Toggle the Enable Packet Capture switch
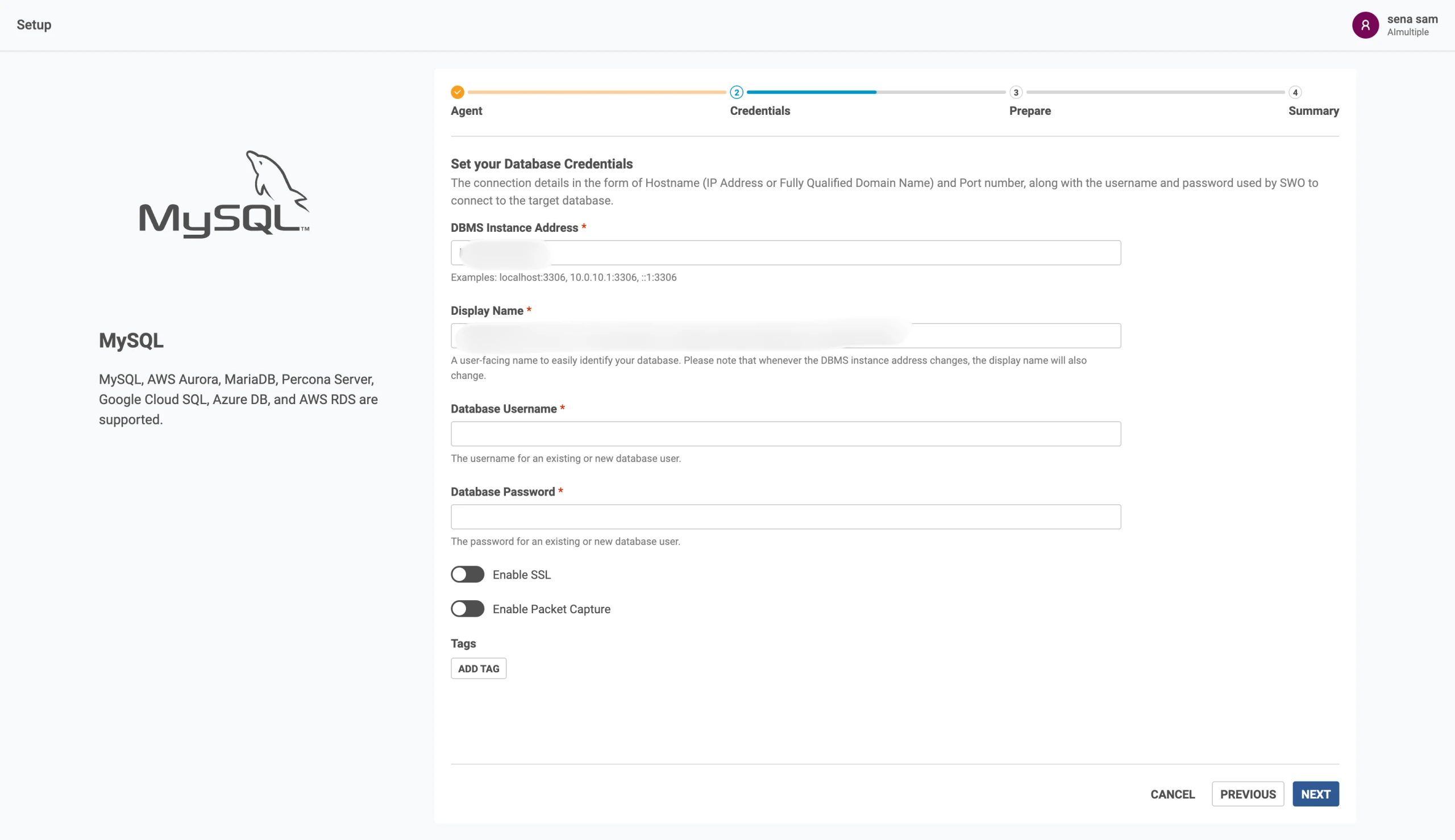The image size is (1455, 840). (x=467, y=609)
